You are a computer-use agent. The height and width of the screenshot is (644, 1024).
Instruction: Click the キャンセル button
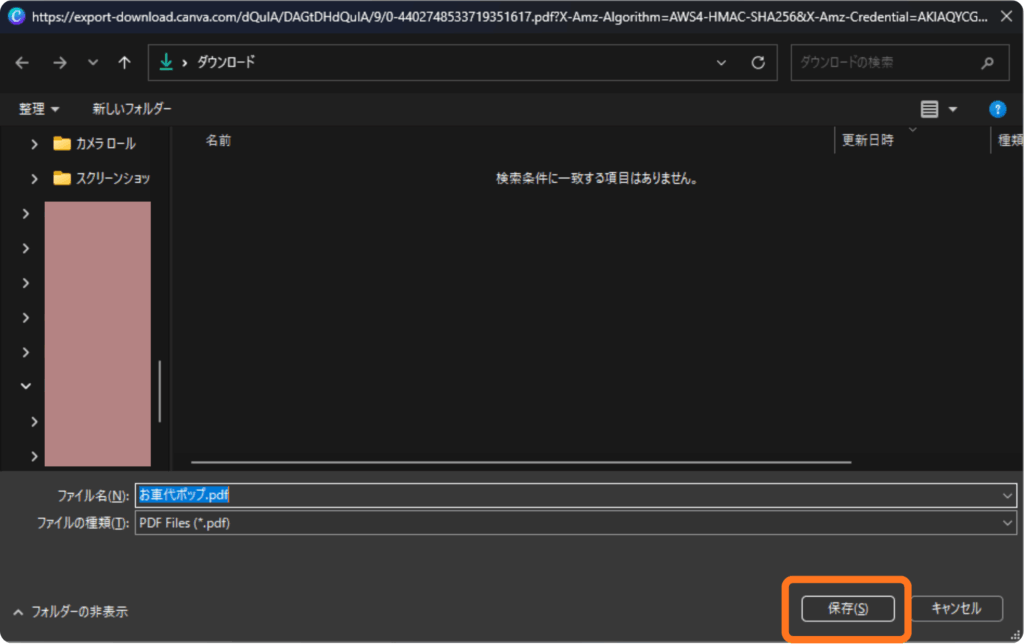point(956,608)
